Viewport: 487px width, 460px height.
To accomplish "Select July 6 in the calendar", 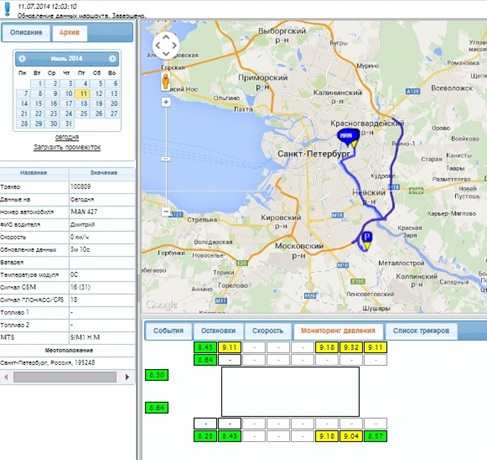I will pyautogui.click(x=112, y=83).
